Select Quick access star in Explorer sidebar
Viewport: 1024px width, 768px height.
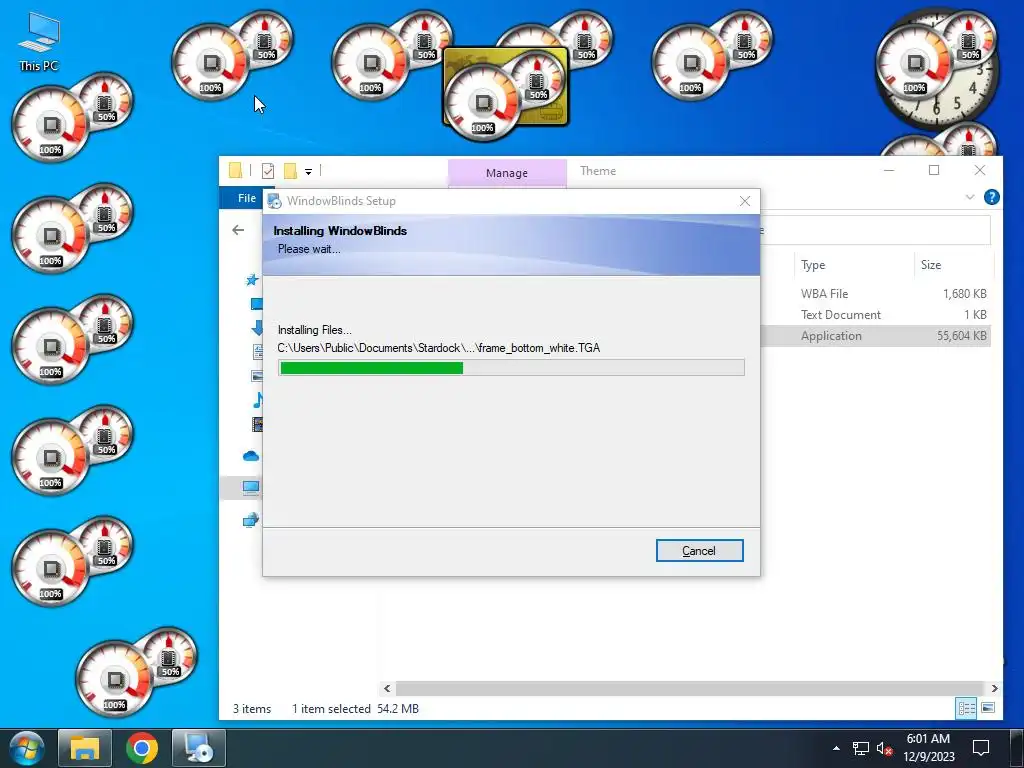[x=251, y=280]
